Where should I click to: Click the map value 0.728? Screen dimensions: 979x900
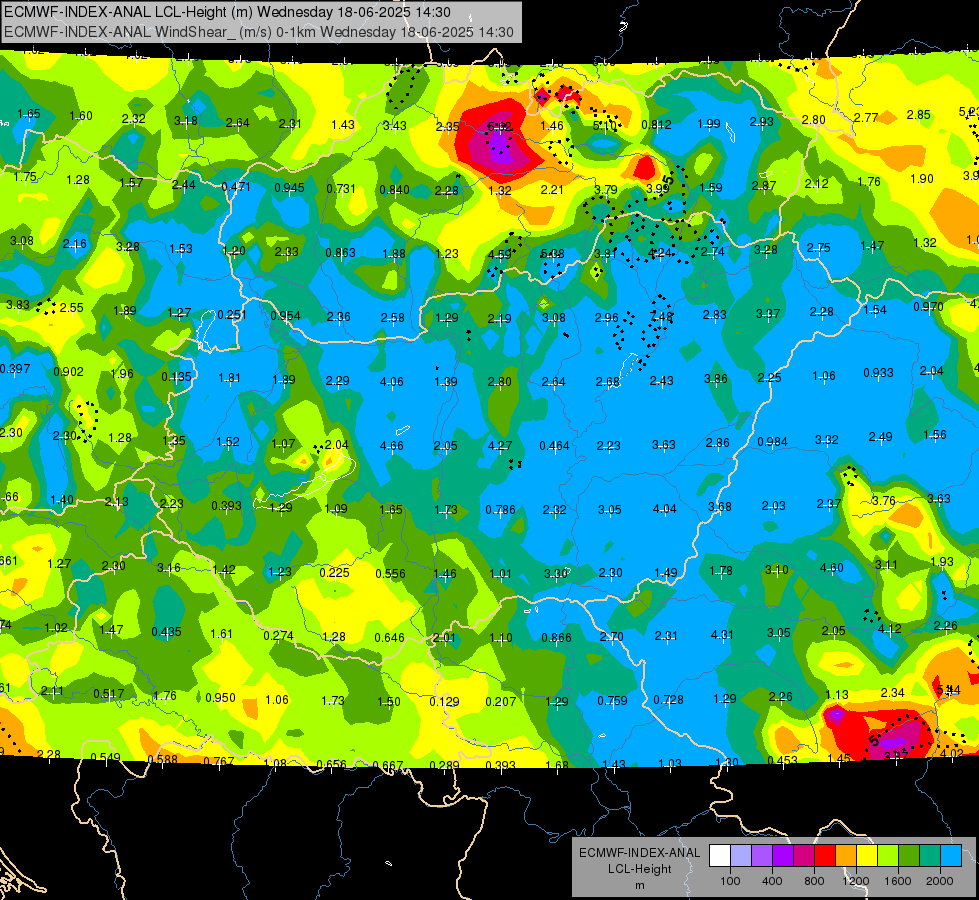point(668,700)
